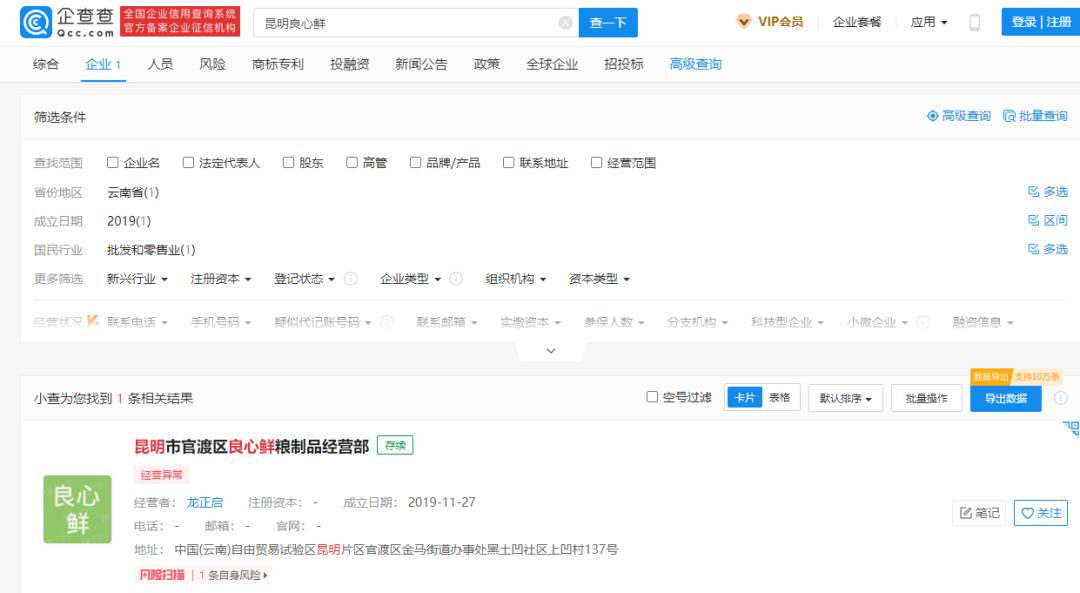Select 云南省(1) province filter
Screen dimensions: 1080x593
133,192
